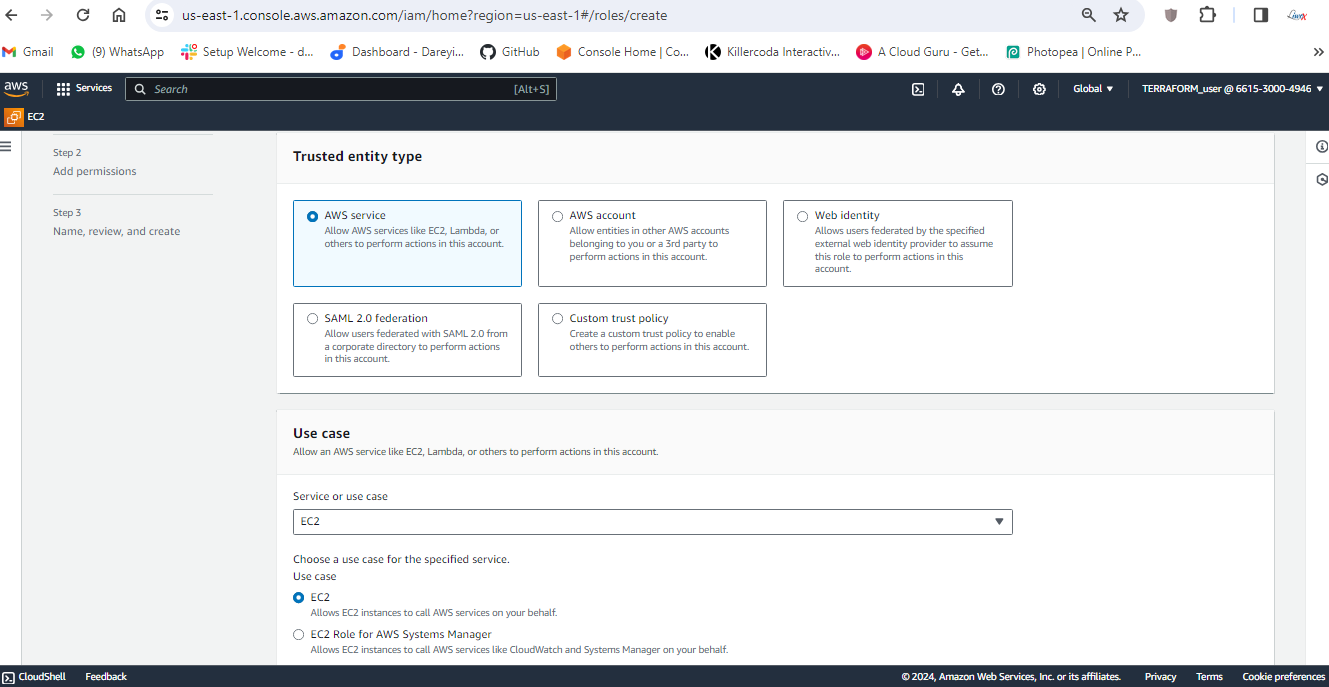1329x687 pixels.
Task: Open the settings gear icon in navbar
Action: 1039,89
